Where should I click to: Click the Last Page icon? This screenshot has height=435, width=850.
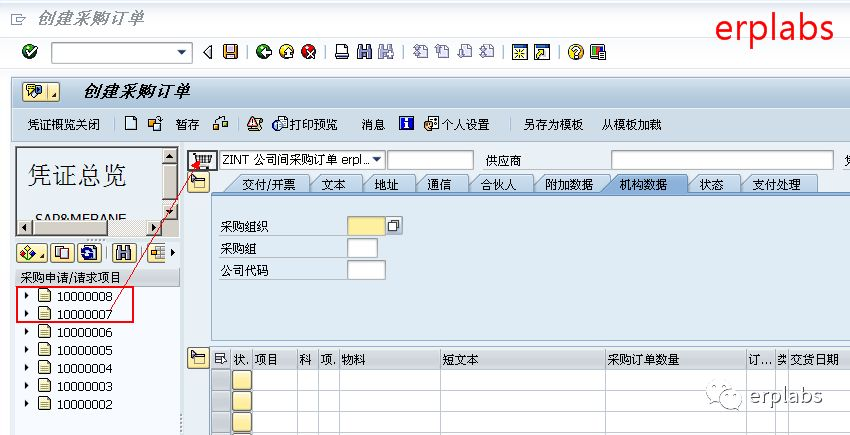(487, 52)
